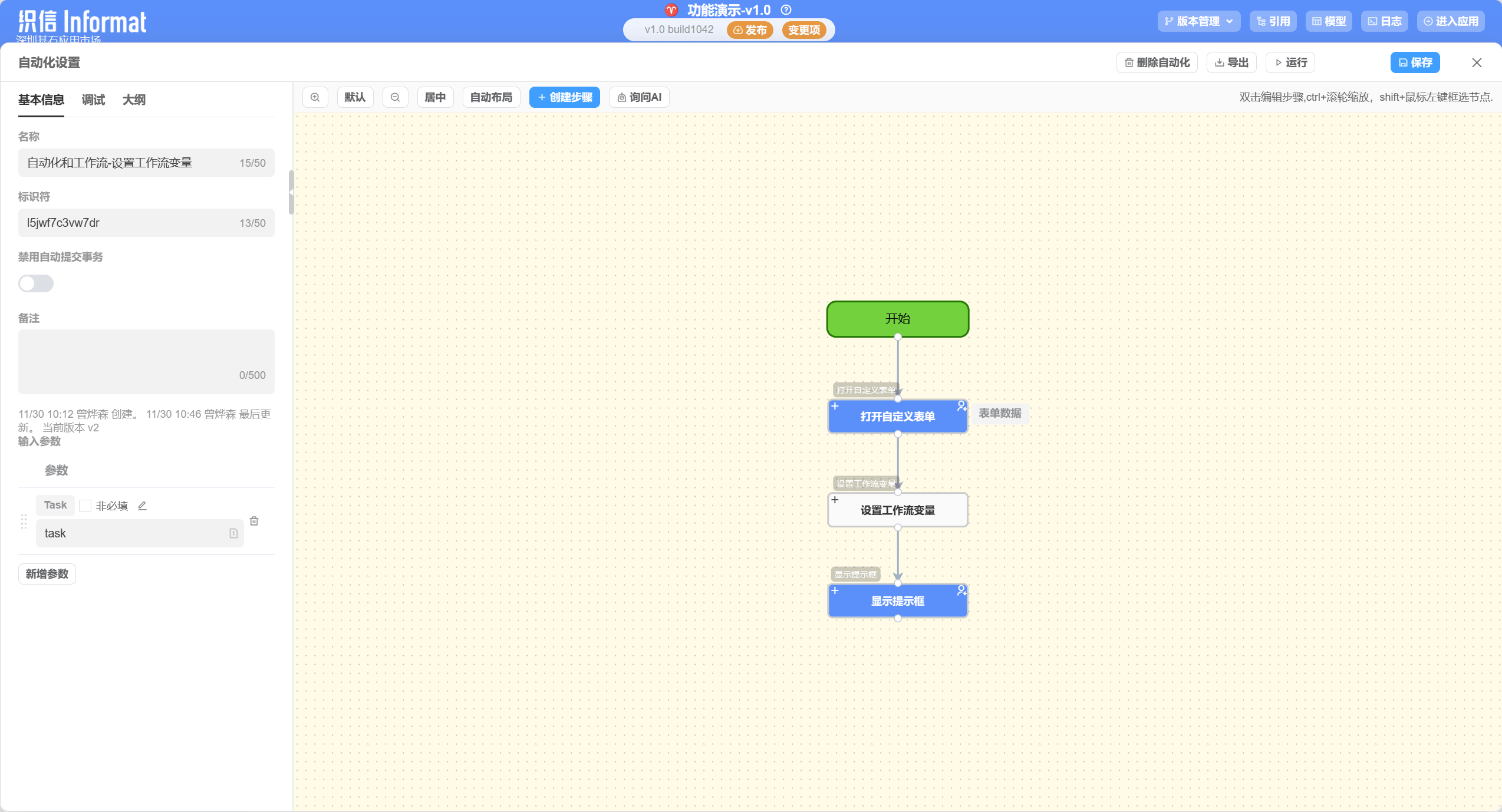Click the plus icon on 设置工作流变量 node
Viewport: 1502px width, 812px height.
pyautogui.click(x=835, y=500)
